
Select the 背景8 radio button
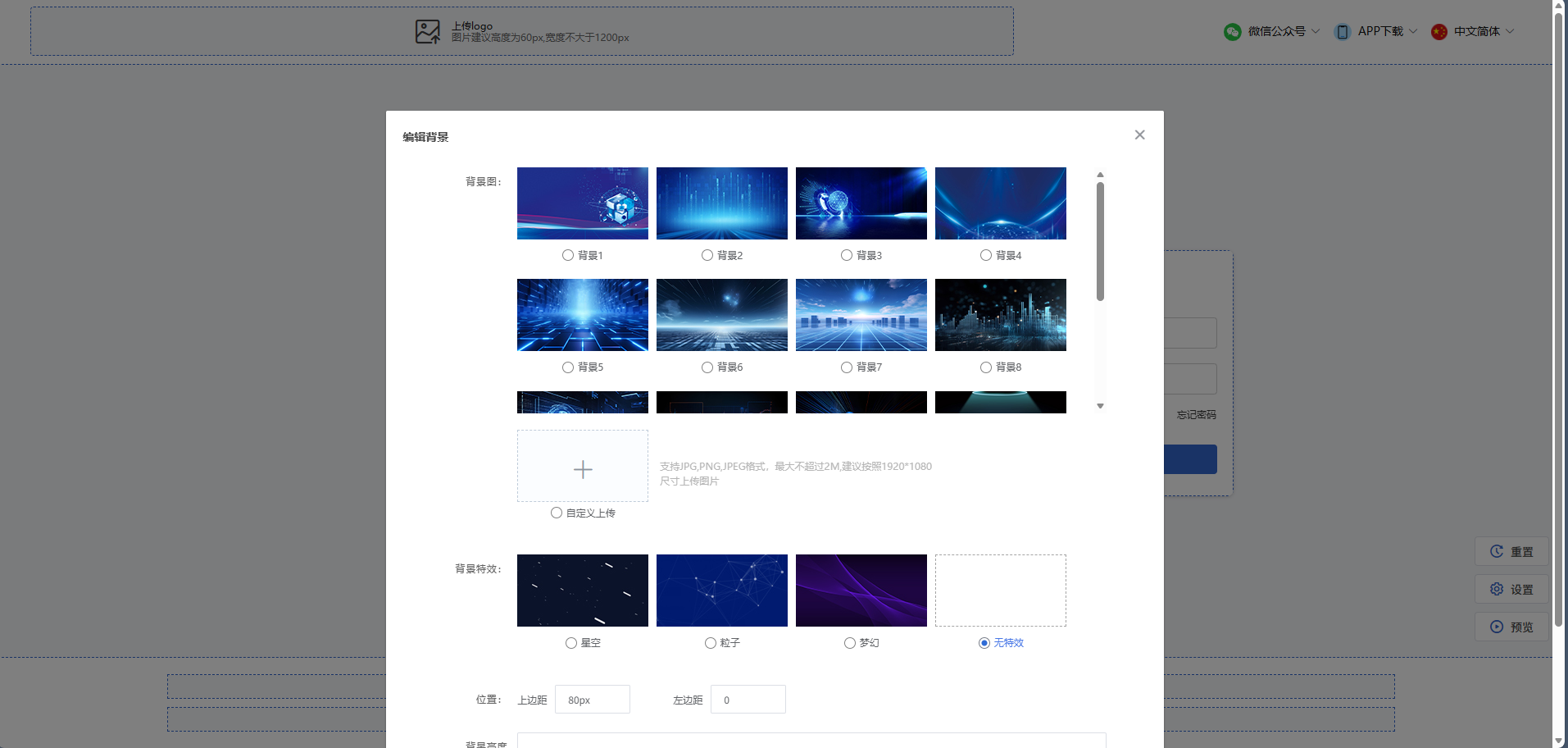click(x=986, y=367)
